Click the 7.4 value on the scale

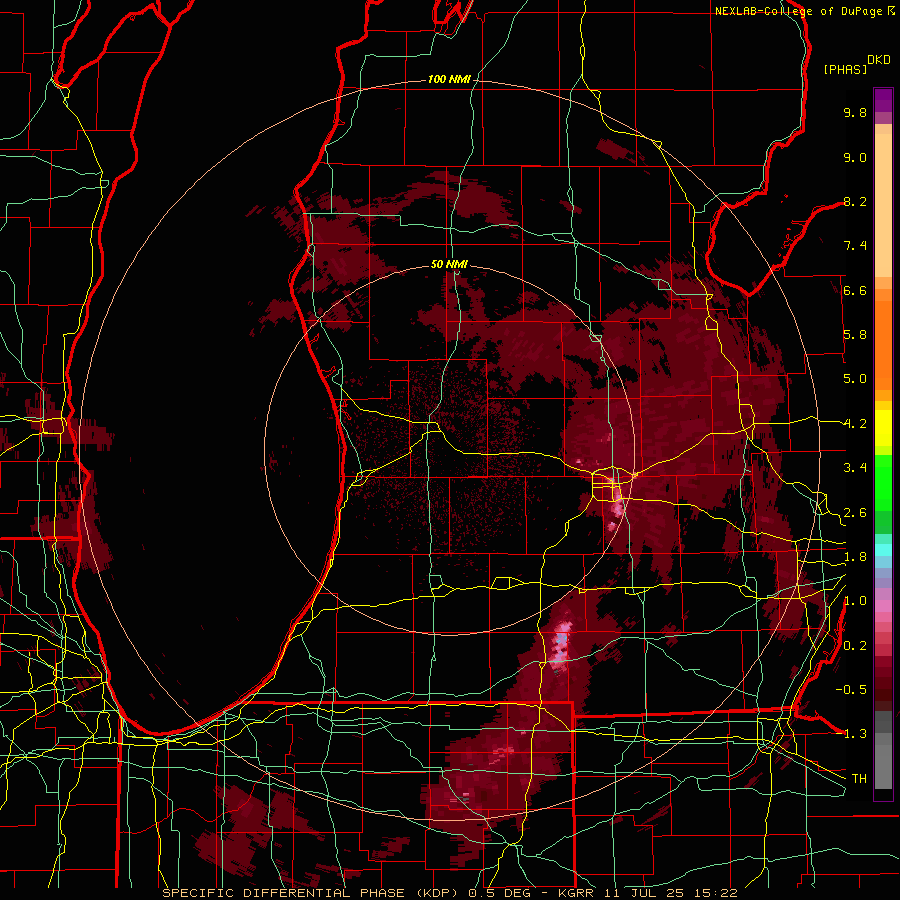(855, 246)
